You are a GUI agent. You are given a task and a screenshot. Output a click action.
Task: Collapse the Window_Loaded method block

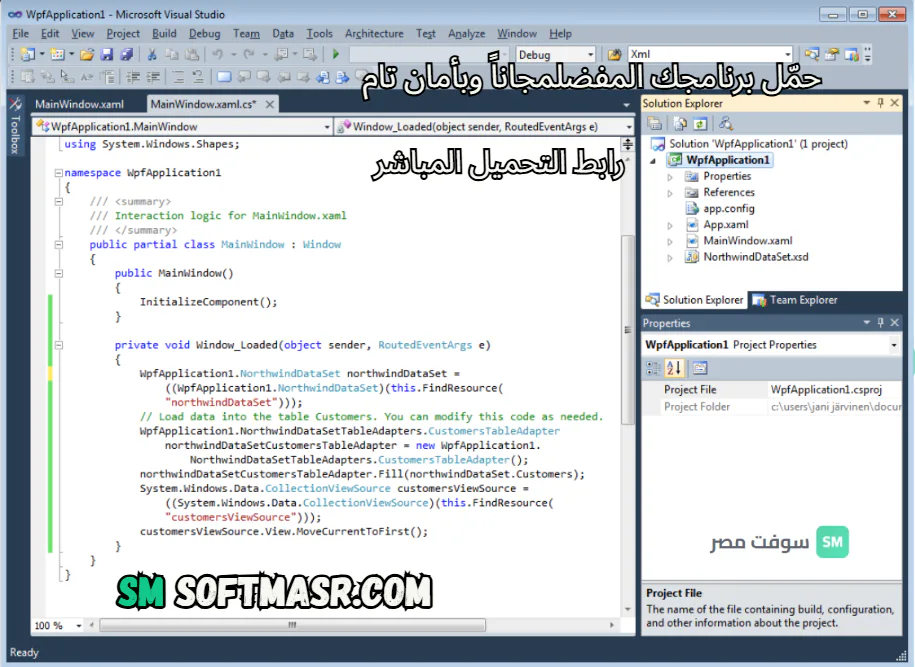coord(58,345)
